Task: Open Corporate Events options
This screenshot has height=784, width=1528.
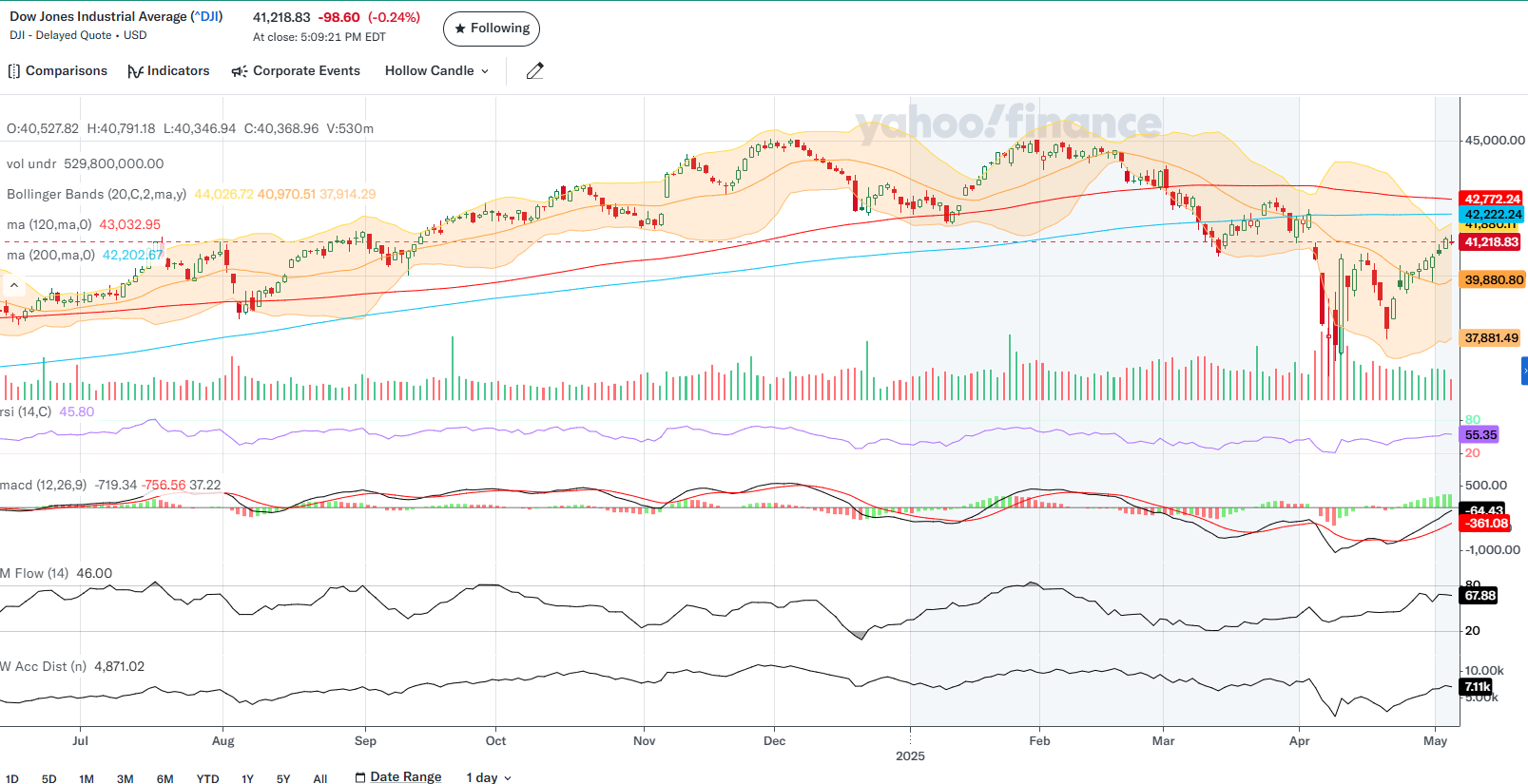Action: pos(296,71)
